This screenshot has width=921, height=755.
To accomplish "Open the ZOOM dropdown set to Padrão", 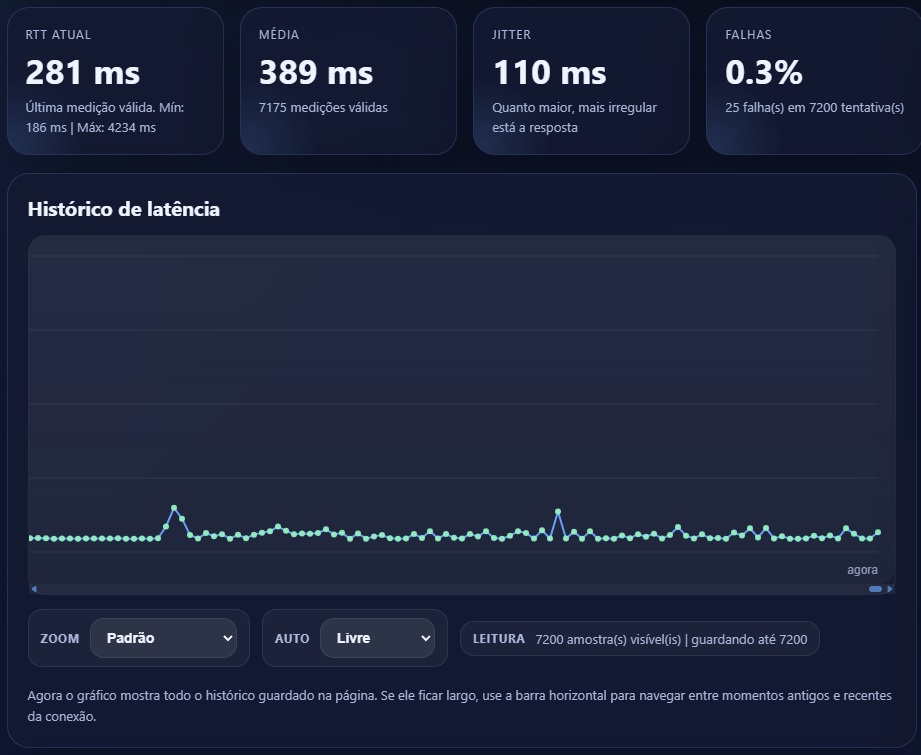I will pos(163,638).
